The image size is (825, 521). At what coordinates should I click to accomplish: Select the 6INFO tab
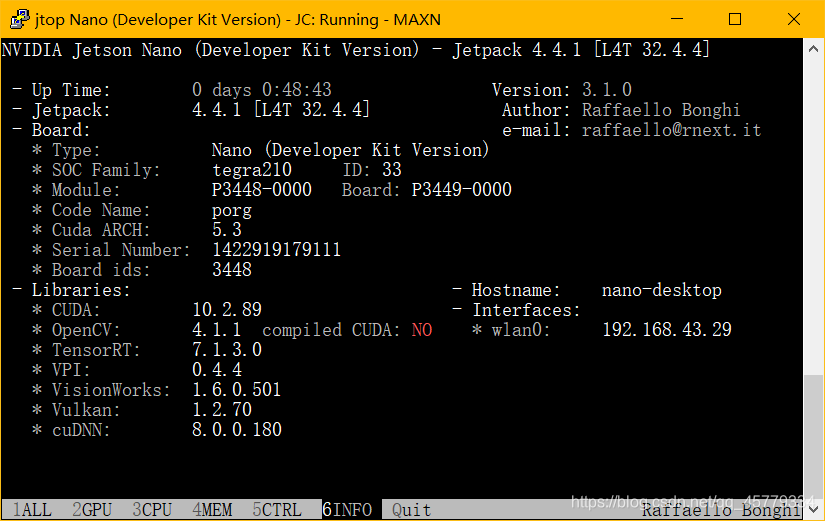[347, 509]
